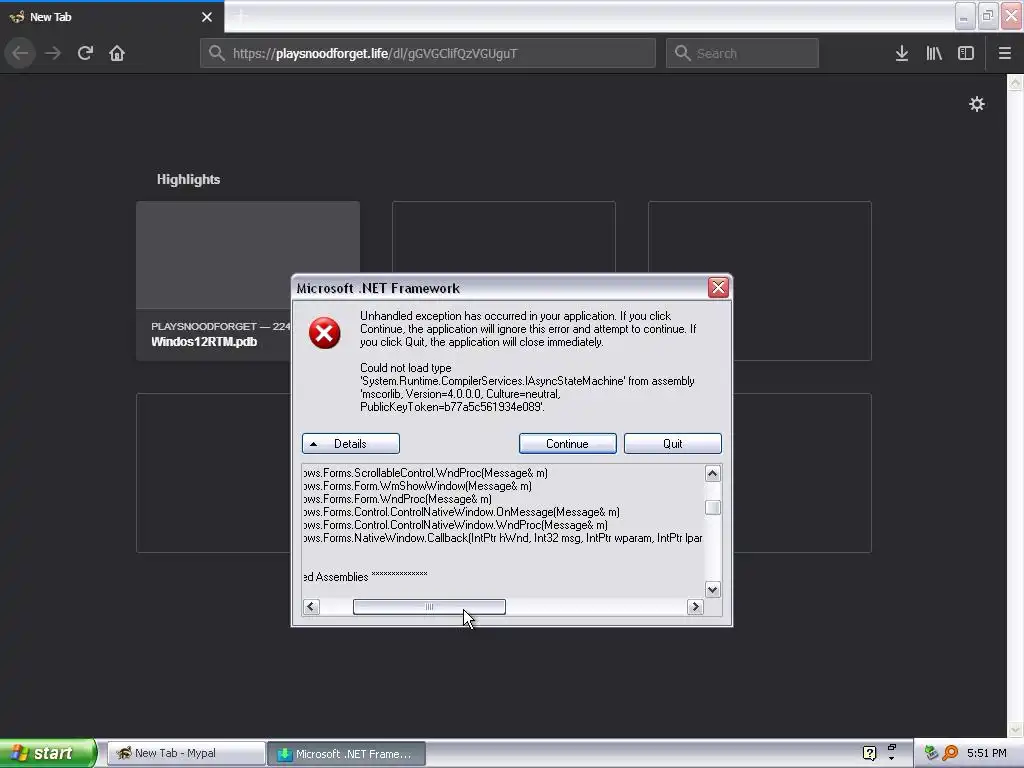Open the hamburger menu in Mypal
Screen dimensions: 1024x768
click(x=1004, y=53)
